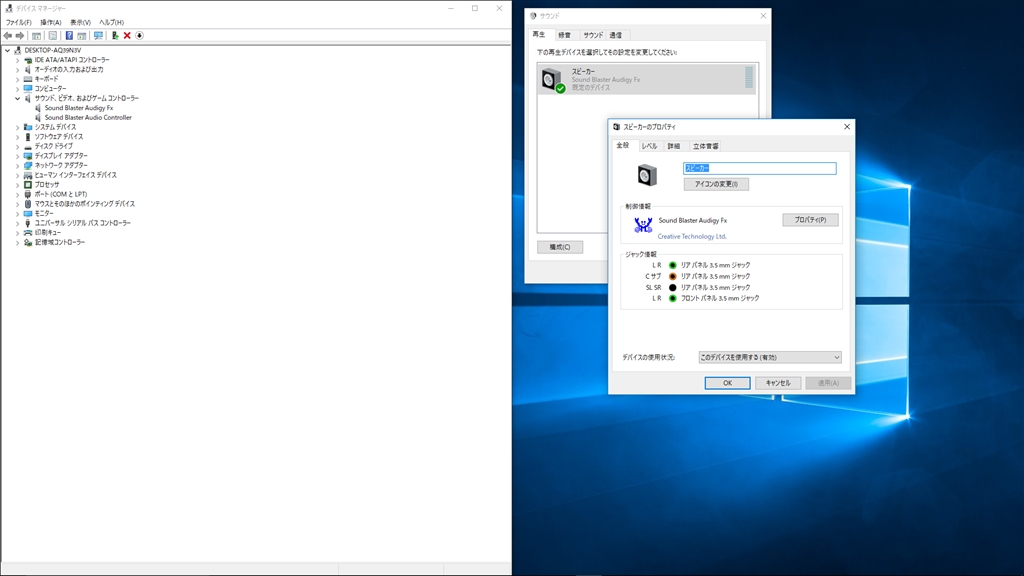Click the コンピューター monitor icon
This screenshot has width=1024, height=576.
pos(28,89)
